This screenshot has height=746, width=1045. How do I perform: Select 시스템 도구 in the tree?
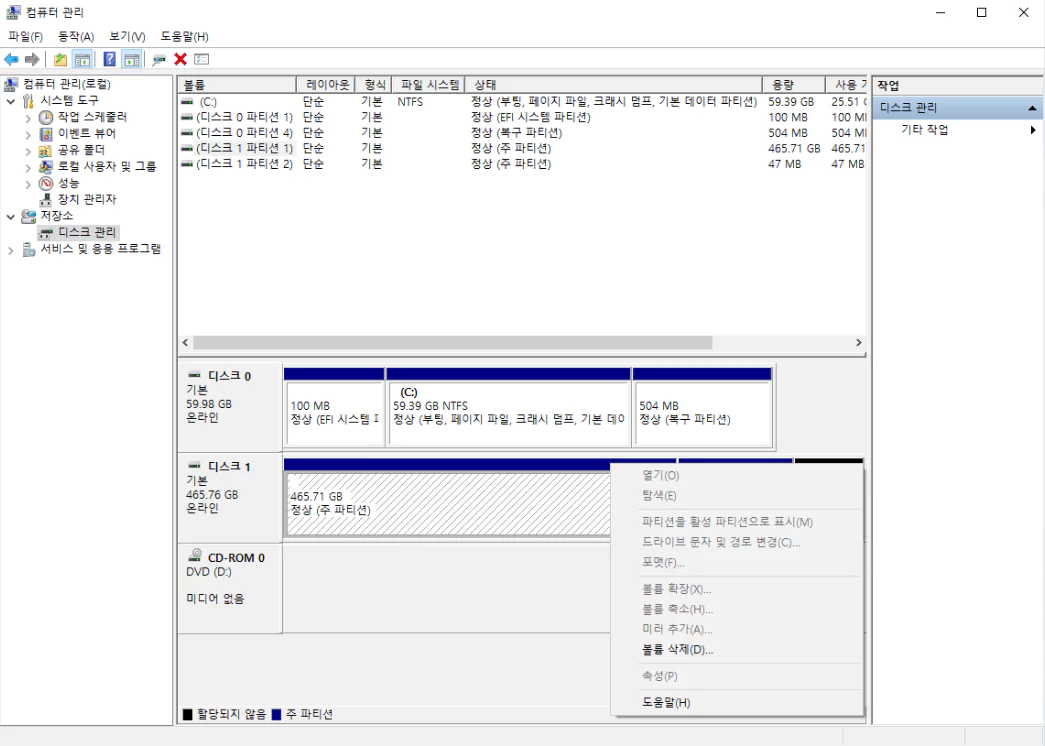coord(69,101)
